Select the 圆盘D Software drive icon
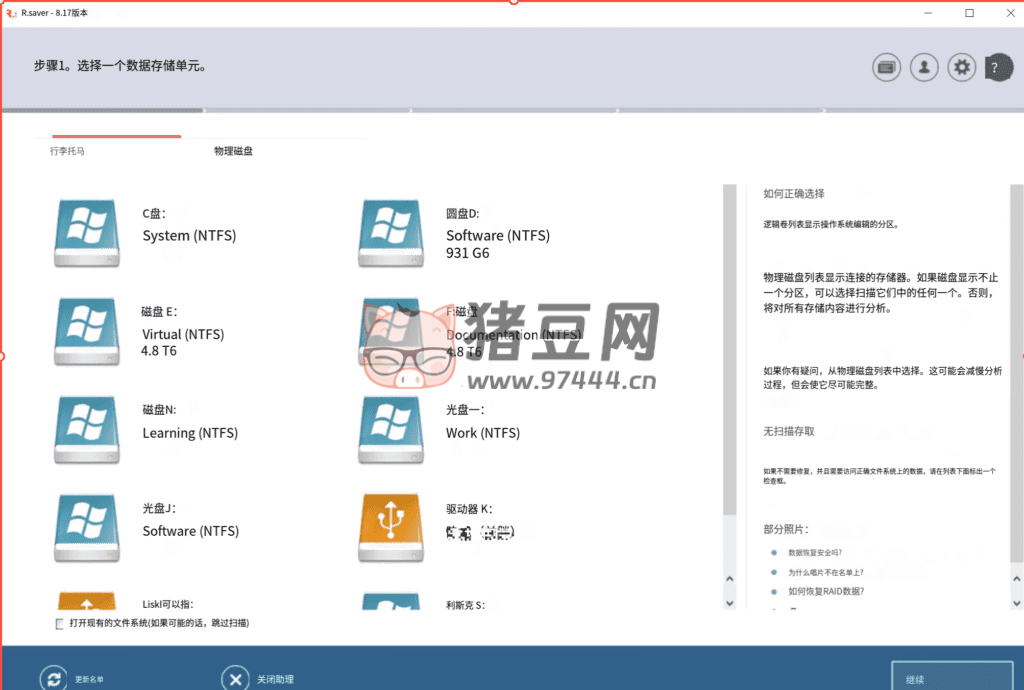Screen dimensions: 1024x690 coord(390,232)
